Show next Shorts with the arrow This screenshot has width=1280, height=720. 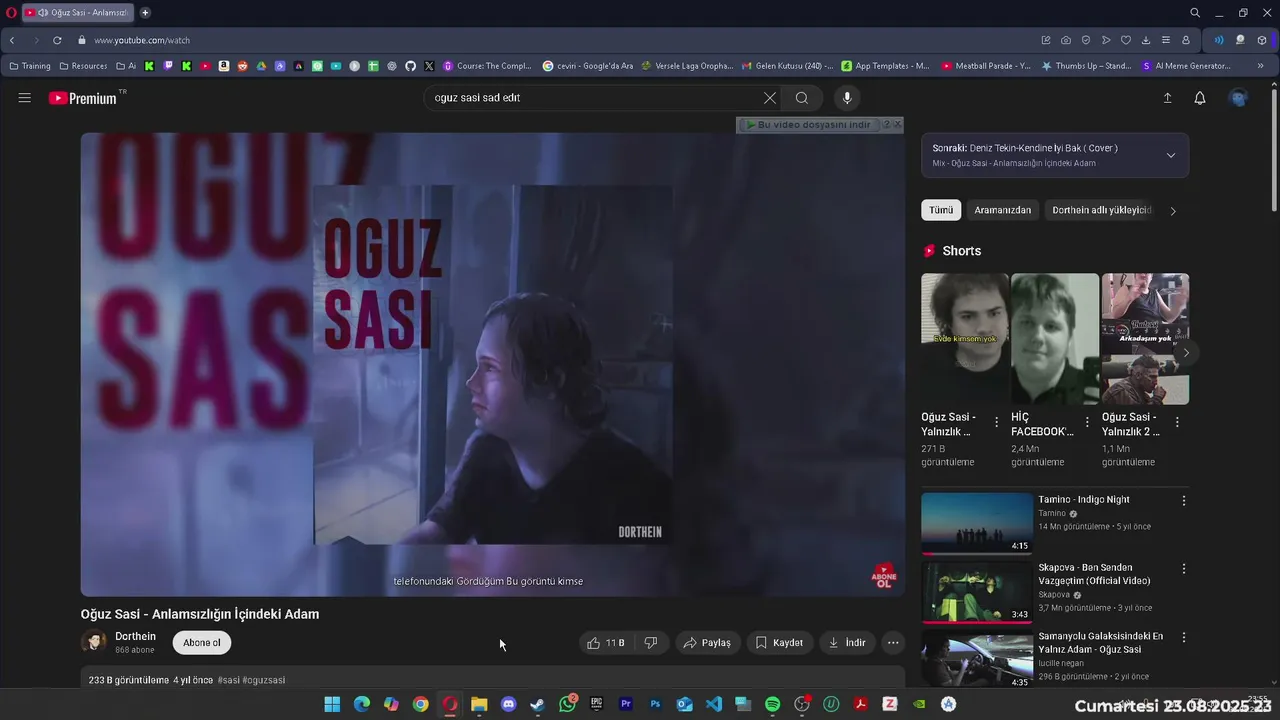click(x=1186, y=353)
